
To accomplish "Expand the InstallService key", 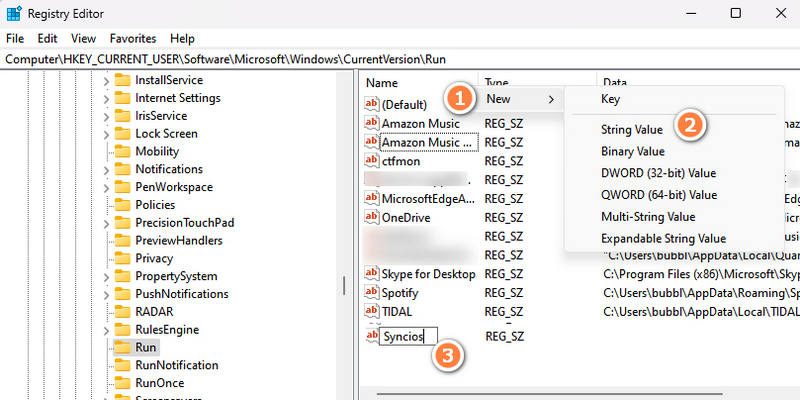I will pyautogui.click(x=106, y=81).
